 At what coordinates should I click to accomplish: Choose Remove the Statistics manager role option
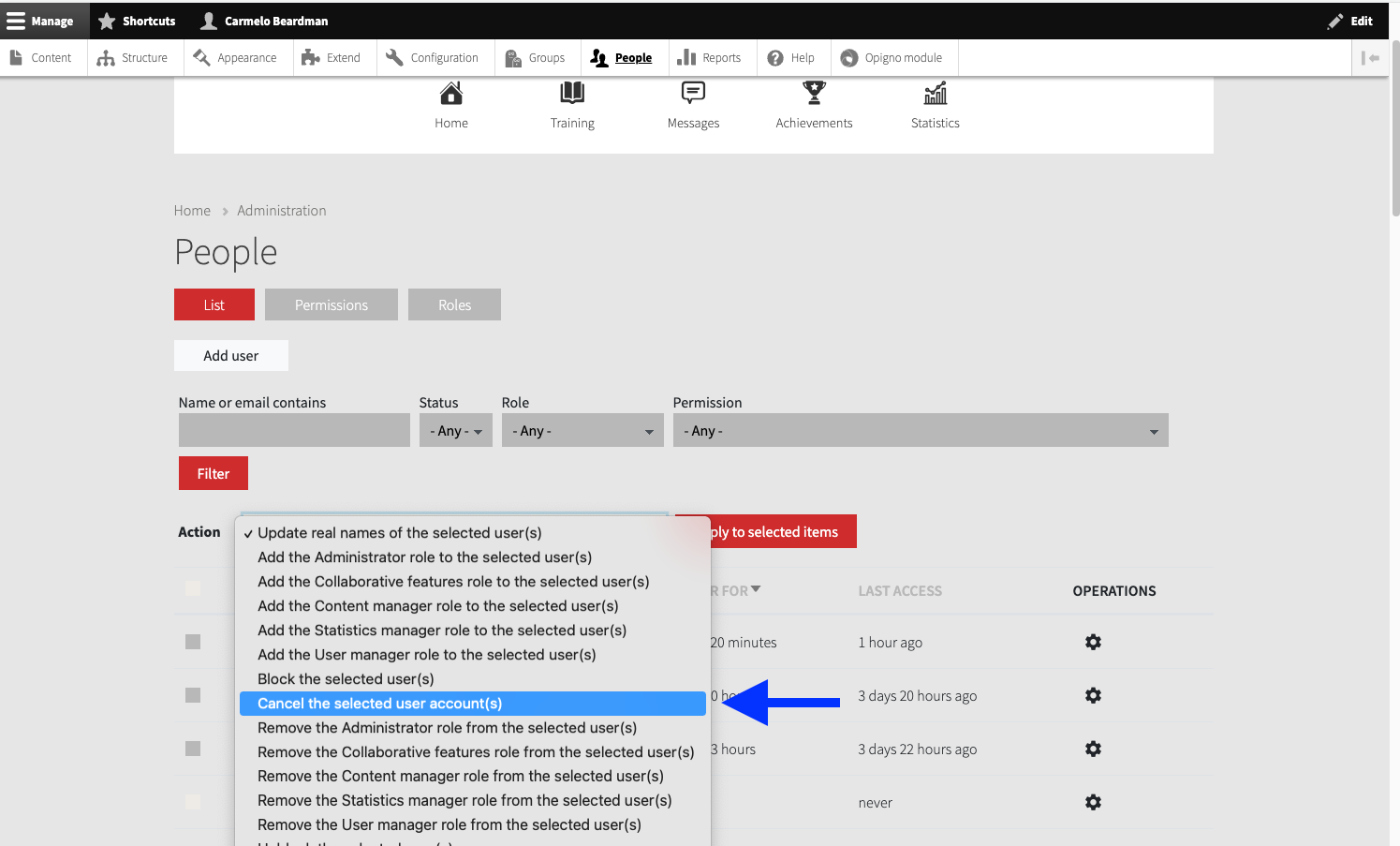tap(473, 801)
